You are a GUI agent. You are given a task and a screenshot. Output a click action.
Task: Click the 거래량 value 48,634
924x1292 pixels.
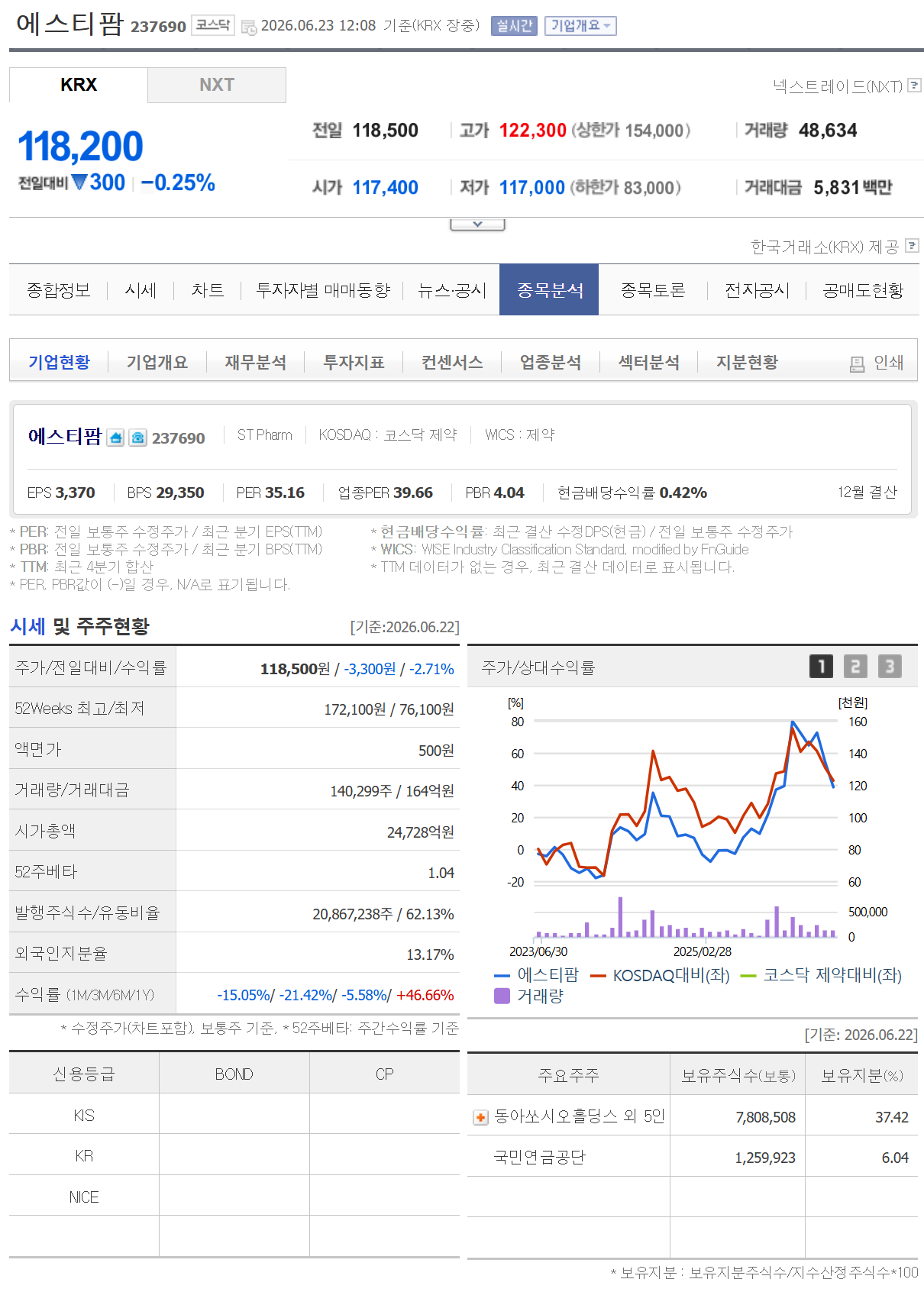[x=828, y=131]
